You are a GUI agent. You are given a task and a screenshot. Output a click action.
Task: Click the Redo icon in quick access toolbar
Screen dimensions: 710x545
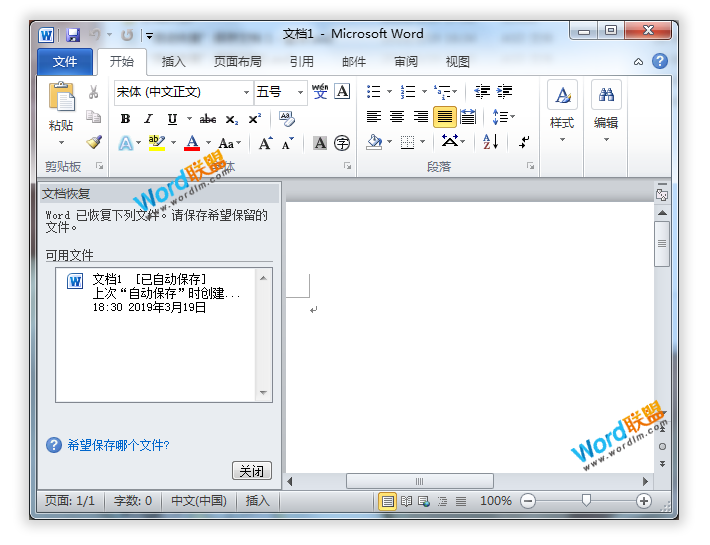coord(127,35)
